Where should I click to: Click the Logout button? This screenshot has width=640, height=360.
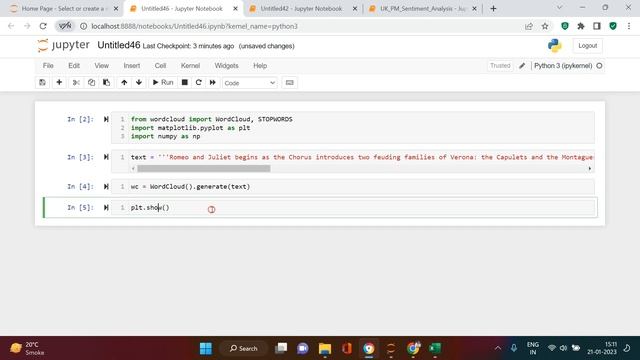pos(587,46)
